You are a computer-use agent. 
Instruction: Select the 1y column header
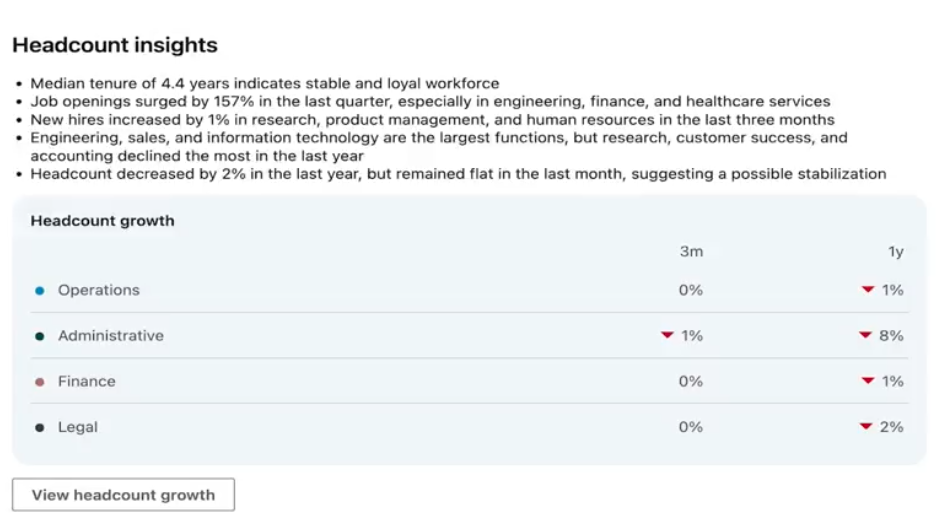coord(895,252)
